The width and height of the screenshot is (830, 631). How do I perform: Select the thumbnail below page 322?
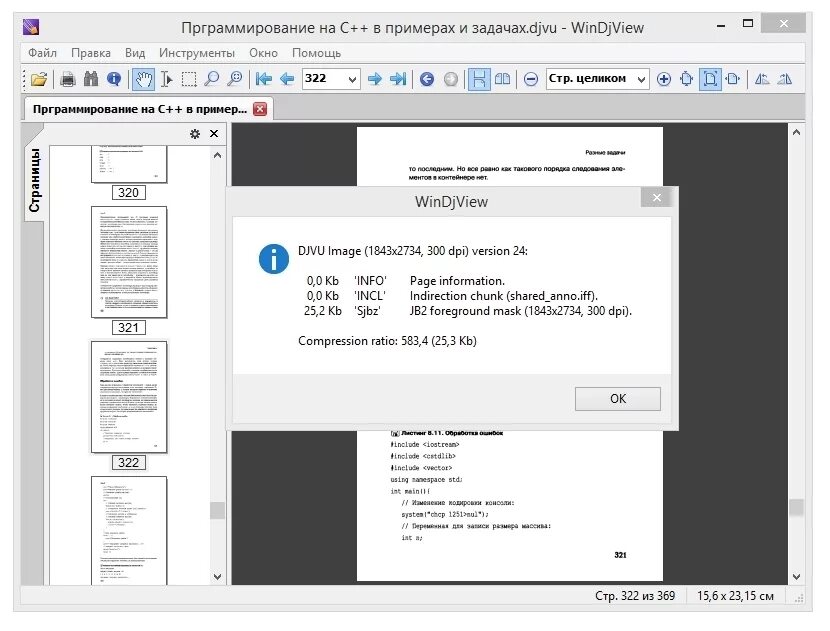(129, 530)
